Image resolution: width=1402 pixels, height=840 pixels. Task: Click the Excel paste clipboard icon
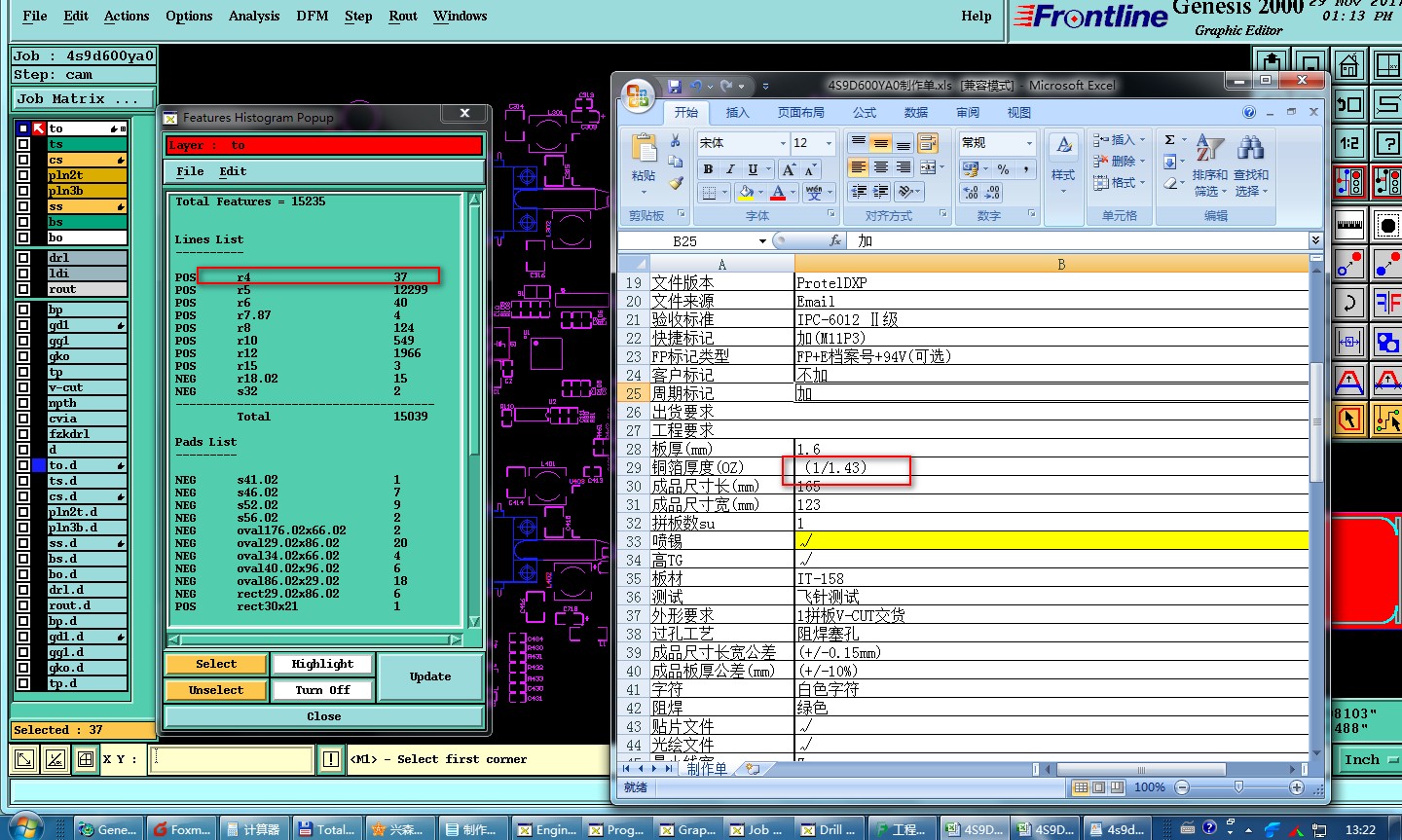pyautogui.click(x=644, y=149)
